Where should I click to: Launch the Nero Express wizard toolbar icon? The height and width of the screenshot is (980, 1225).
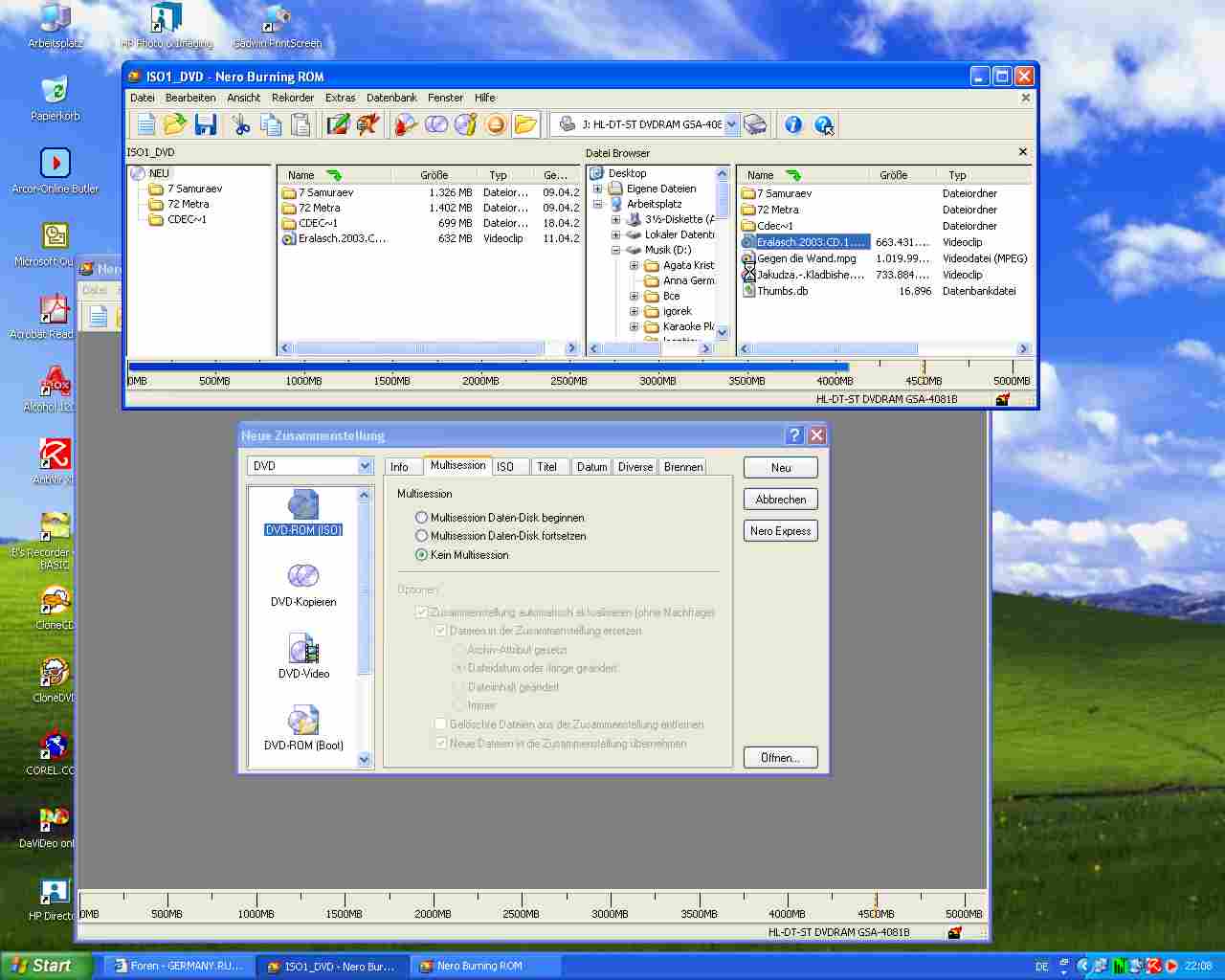pyautogui.click(x=368, y=124)
